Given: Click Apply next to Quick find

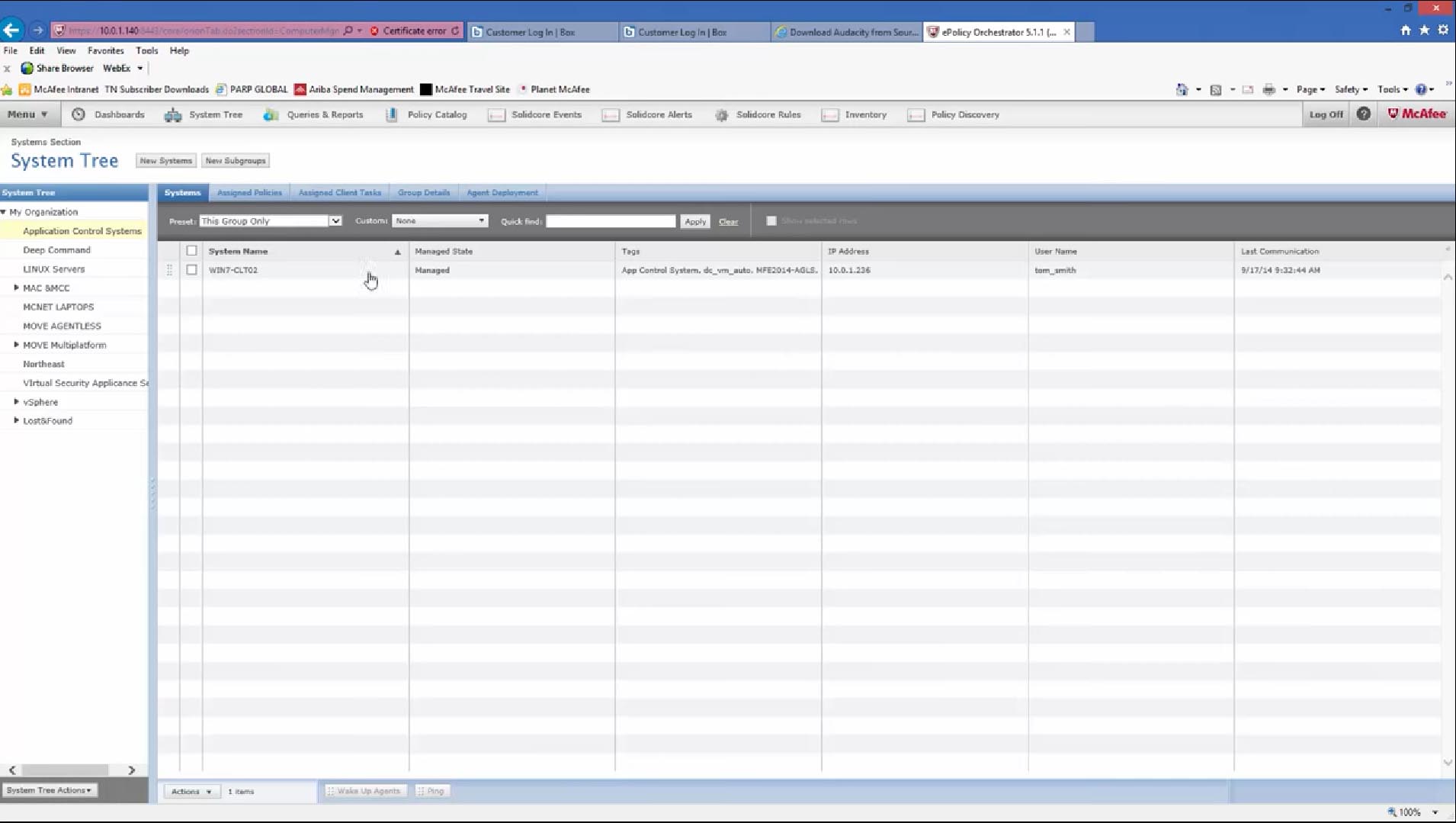Looking at the screenshot, I should [x=695, y=221].
